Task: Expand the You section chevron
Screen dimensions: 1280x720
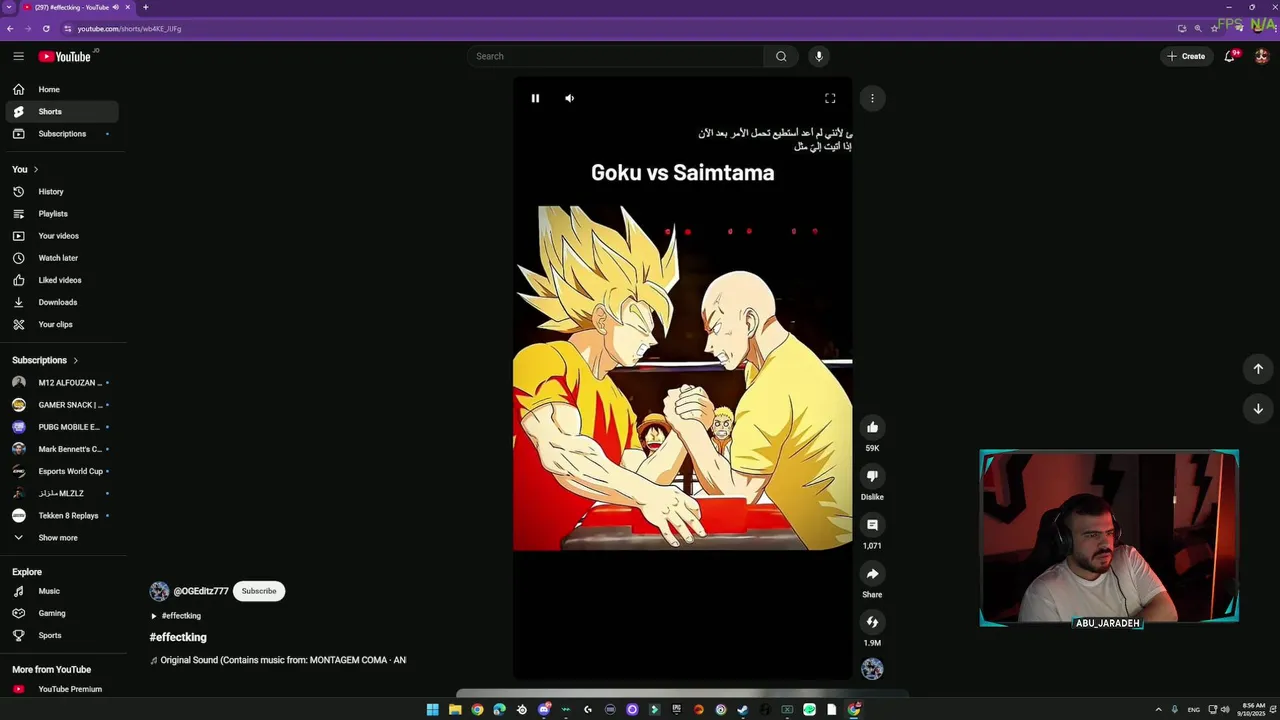Action: (x=36, y=170)
